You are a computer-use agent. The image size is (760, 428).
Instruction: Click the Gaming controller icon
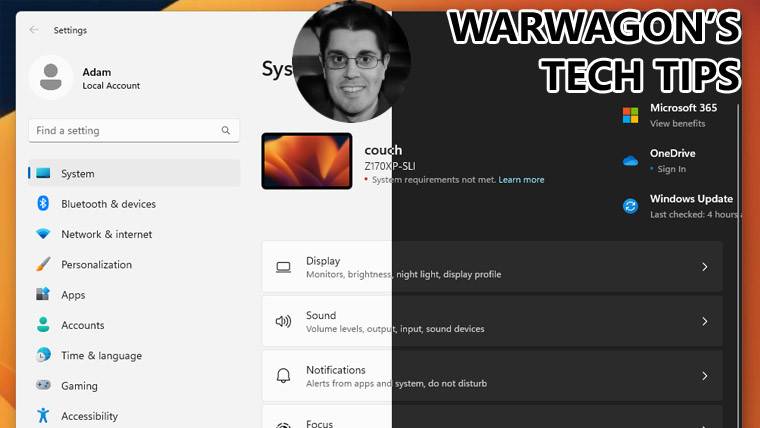[x=43, y=385]
